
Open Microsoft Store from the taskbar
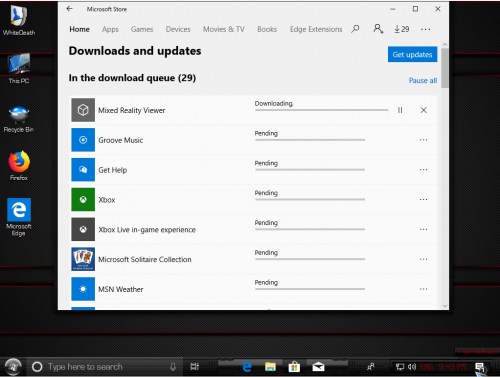pos(294,367)
